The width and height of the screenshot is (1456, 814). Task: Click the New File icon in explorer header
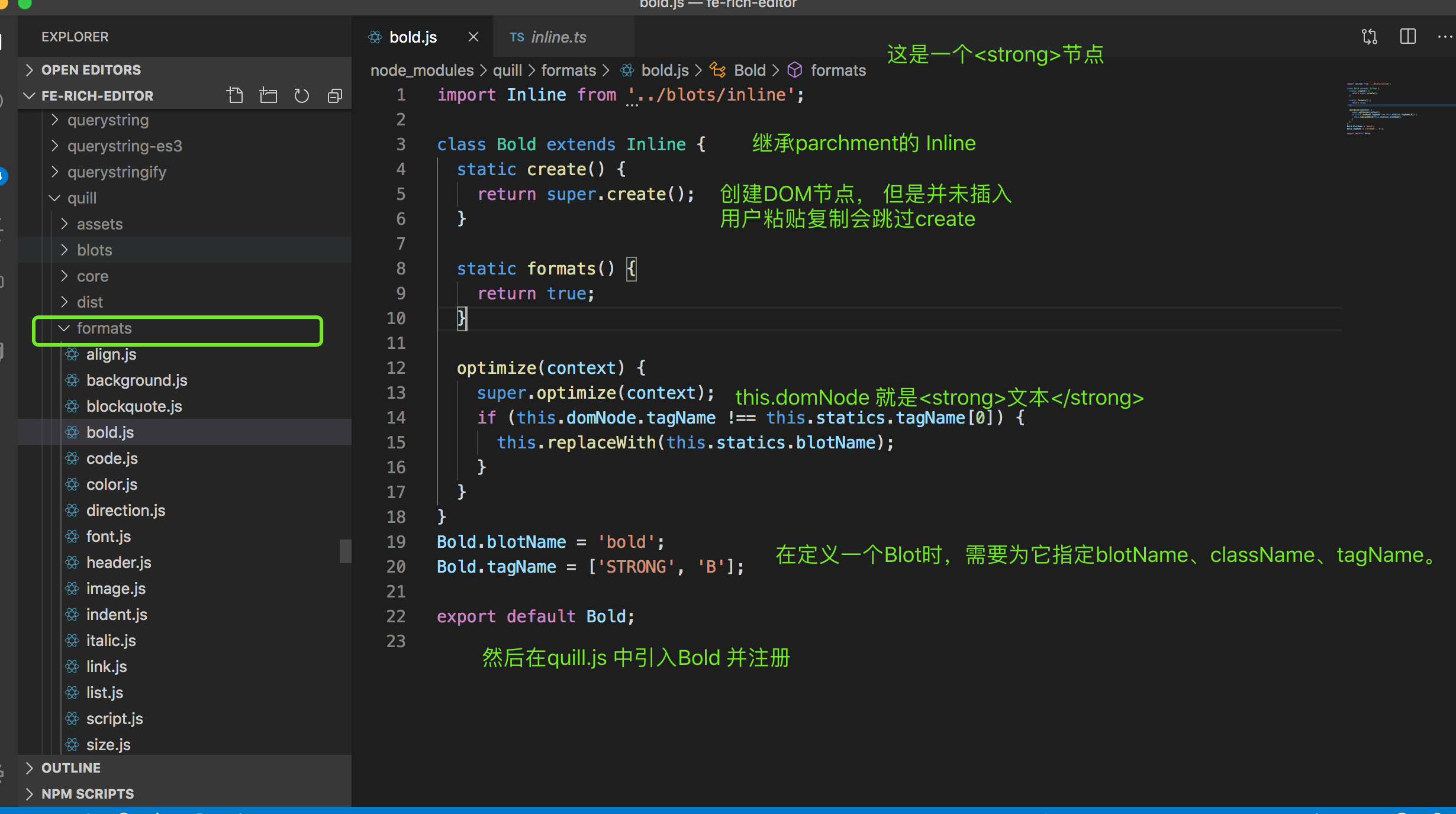coord(235,95)
